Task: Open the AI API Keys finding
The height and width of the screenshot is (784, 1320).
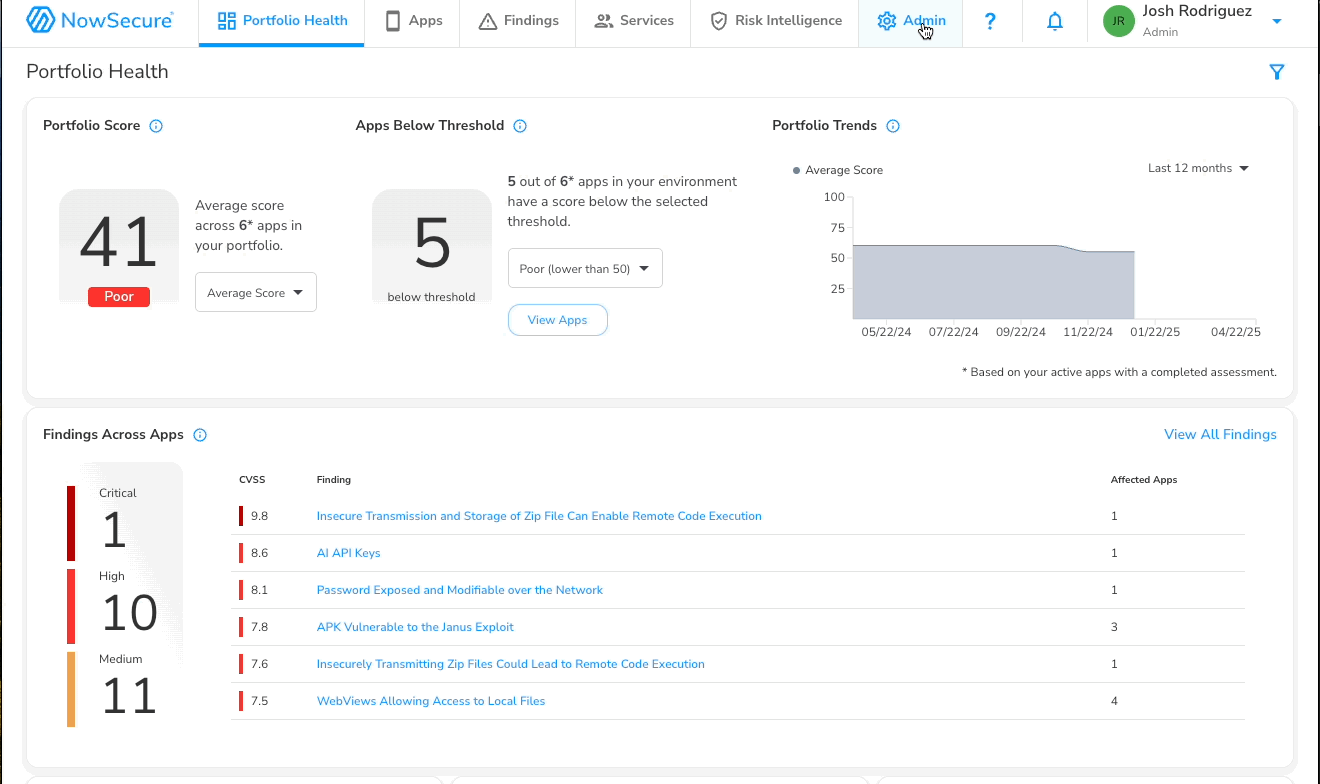Action: click(x=348, y=553)
